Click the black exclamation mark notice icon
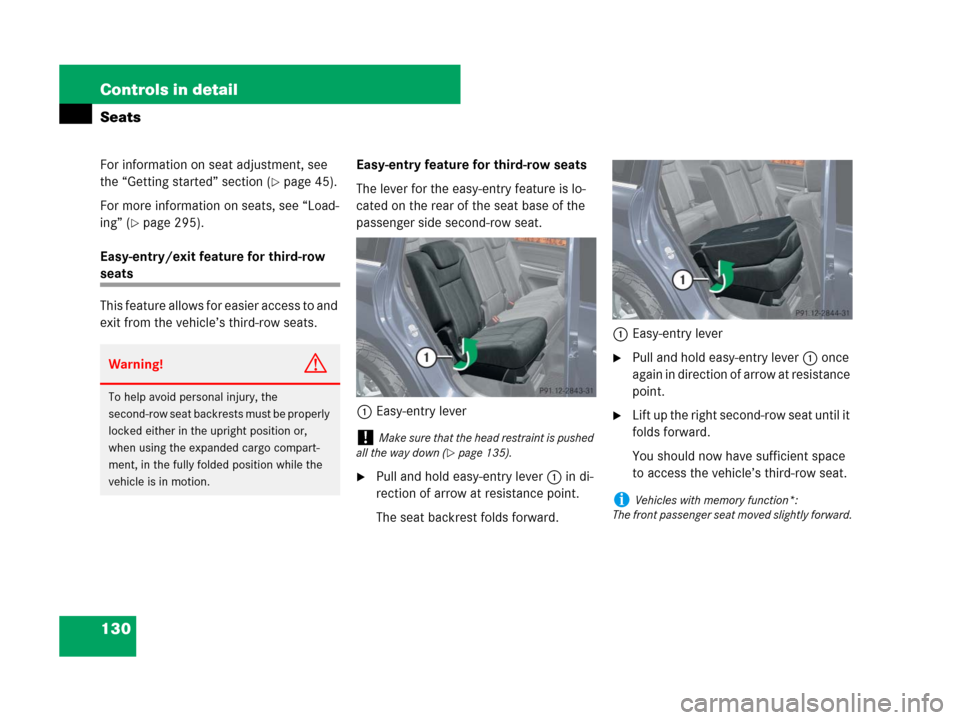The height and width of the screenshot is (720, 960). tap(365, 437)
